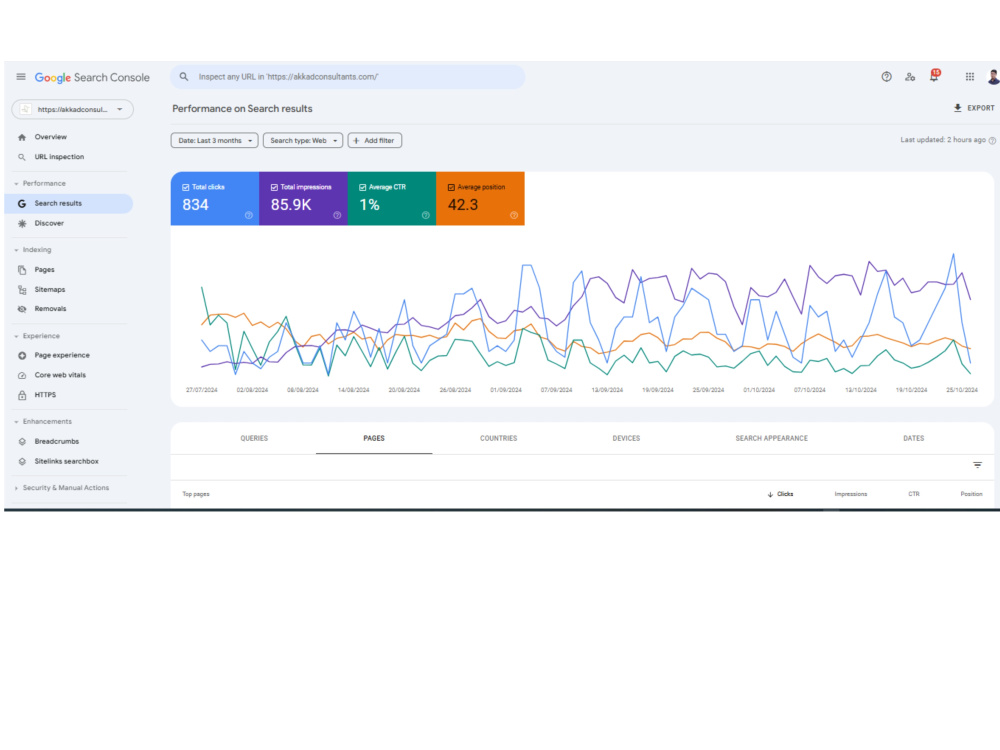Open the Date: Last 3 months dropdown
The width and height of the screenshot is (1000, 750).
pyautogui.click(x=214, y=140)
